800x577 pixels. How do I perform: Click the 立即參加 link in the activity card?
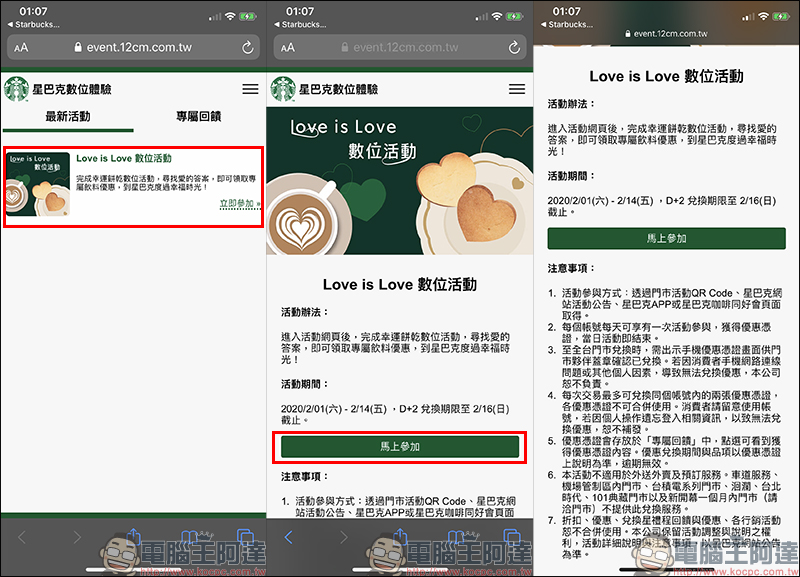237,204
